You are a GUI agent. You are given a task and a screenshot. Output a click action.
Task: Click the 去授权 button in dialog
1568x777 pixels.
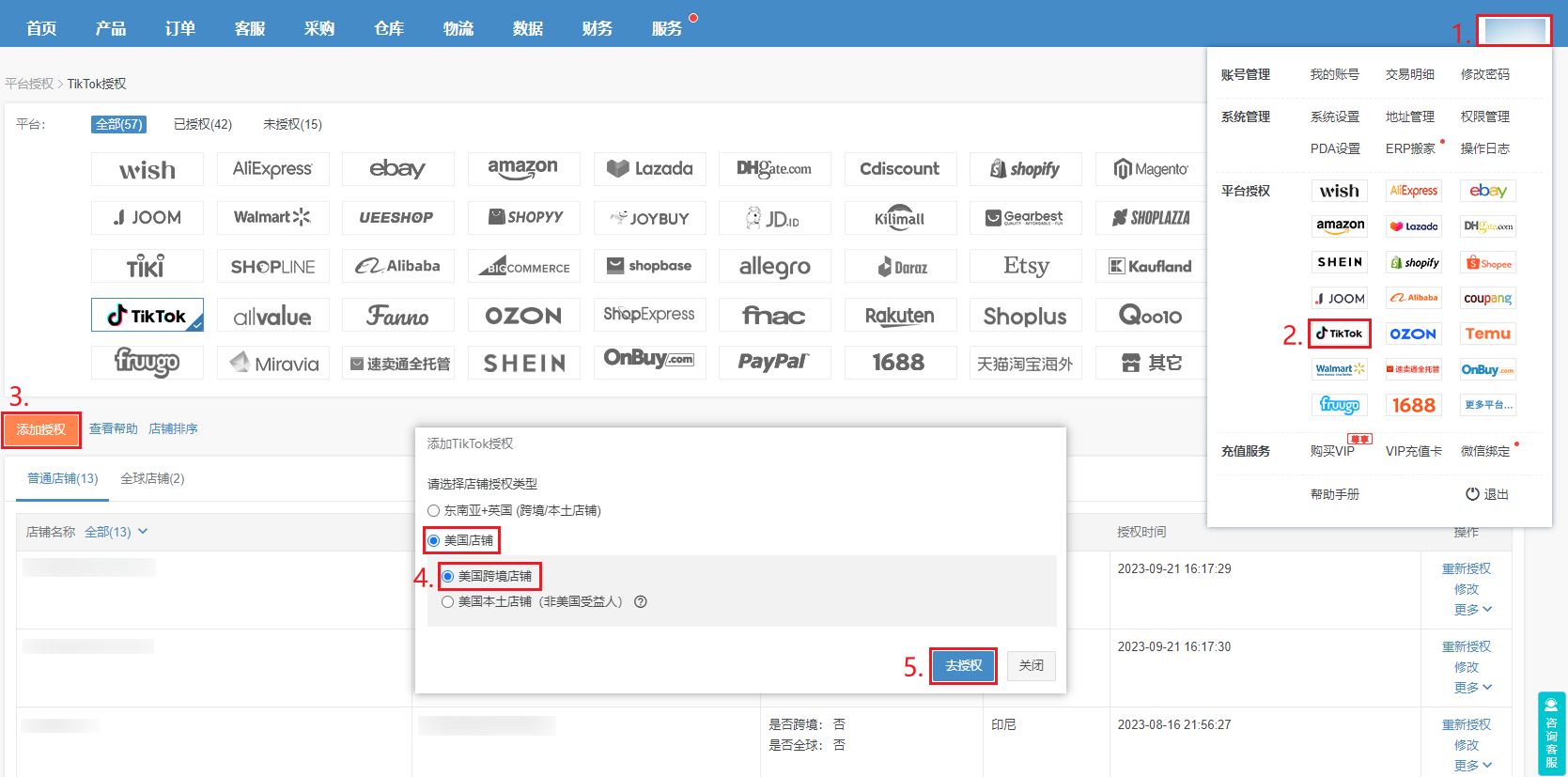pyautogui.click(x=963, y=666)
